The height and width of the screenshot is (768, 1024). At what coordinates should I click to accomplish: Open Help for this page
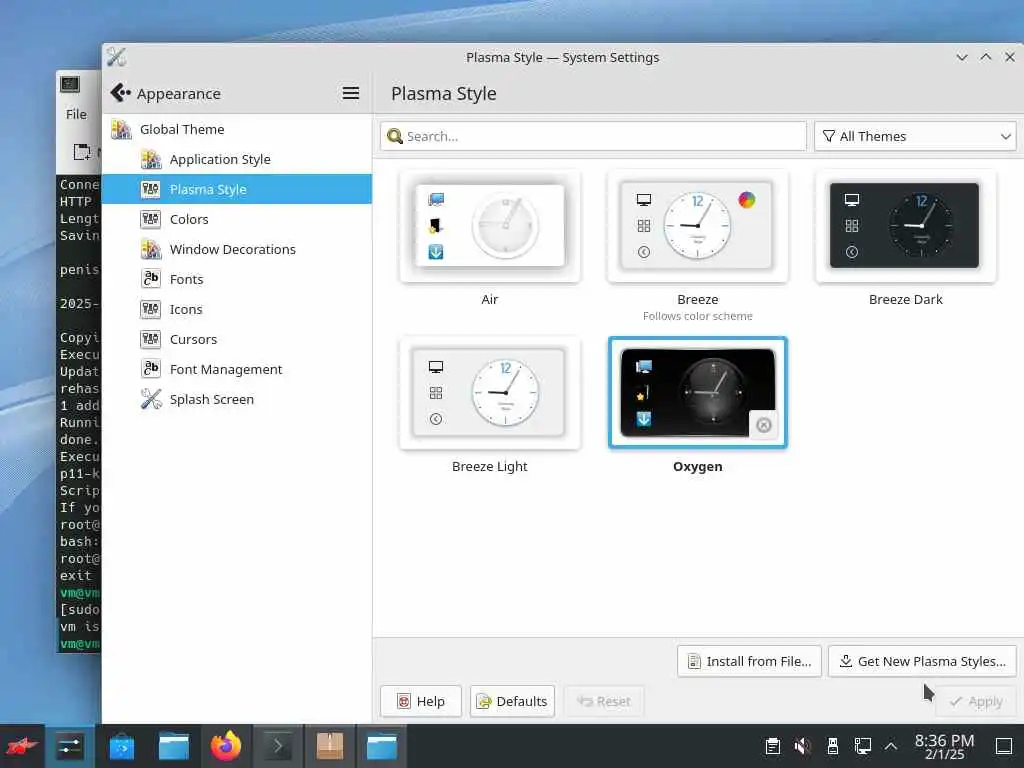click(x=421, y=701)
